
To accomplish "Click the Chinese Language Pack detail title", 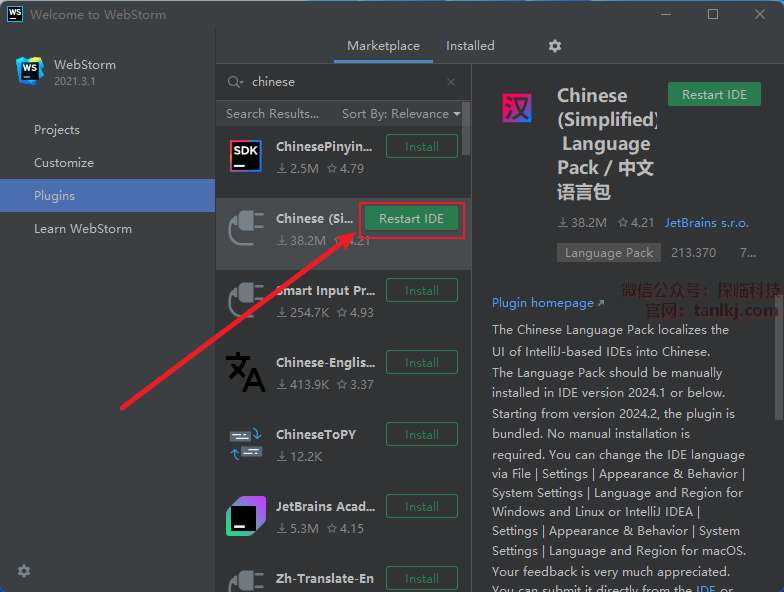I will pos(606,144).
